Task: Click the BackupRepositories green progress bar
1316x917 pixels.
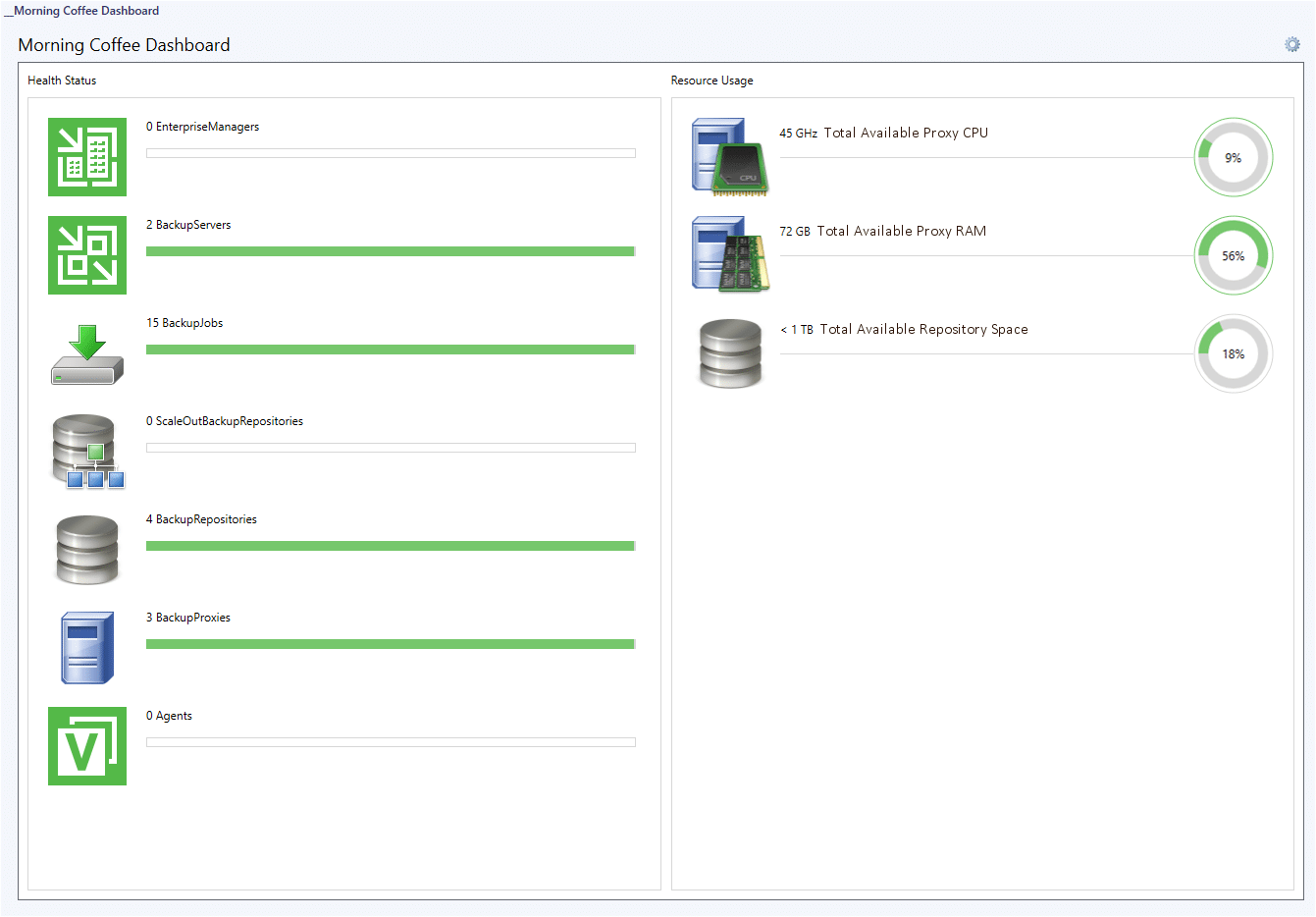Action: coord(391,546)
